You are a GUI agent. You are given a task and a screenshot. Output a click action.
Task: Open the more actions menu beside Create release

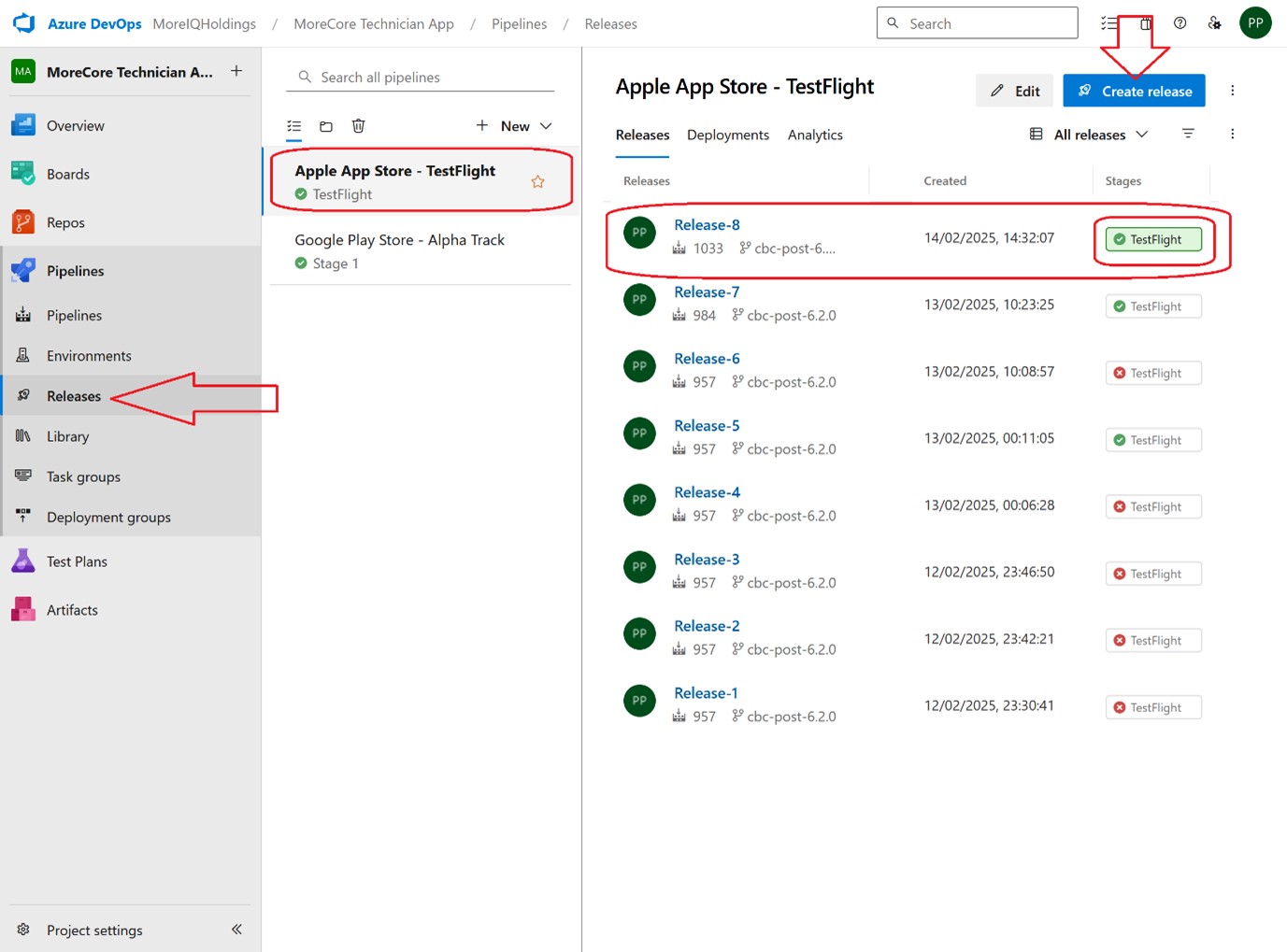[x=1232, y=90]
